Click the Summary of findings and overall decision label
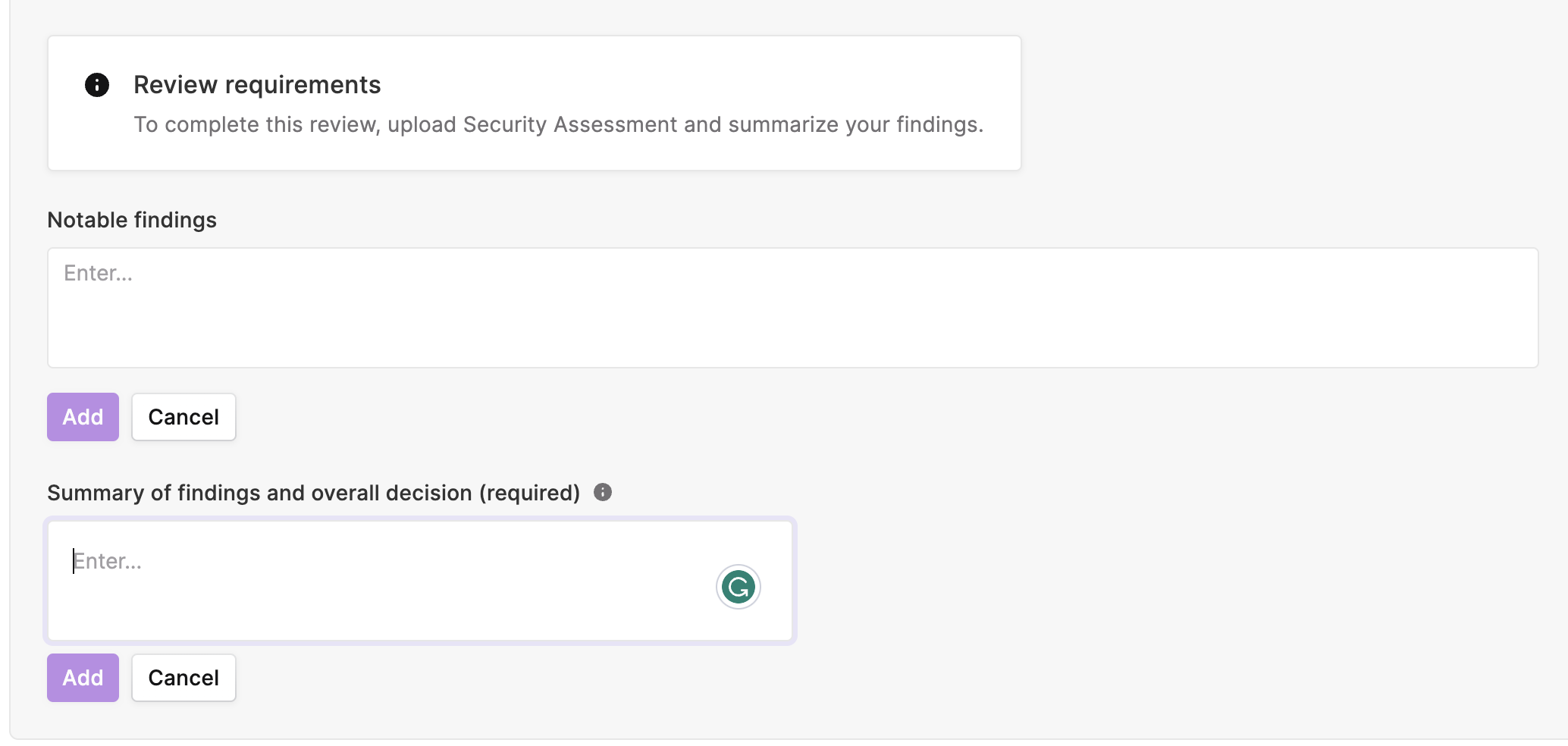 click(x=313, y=493)
